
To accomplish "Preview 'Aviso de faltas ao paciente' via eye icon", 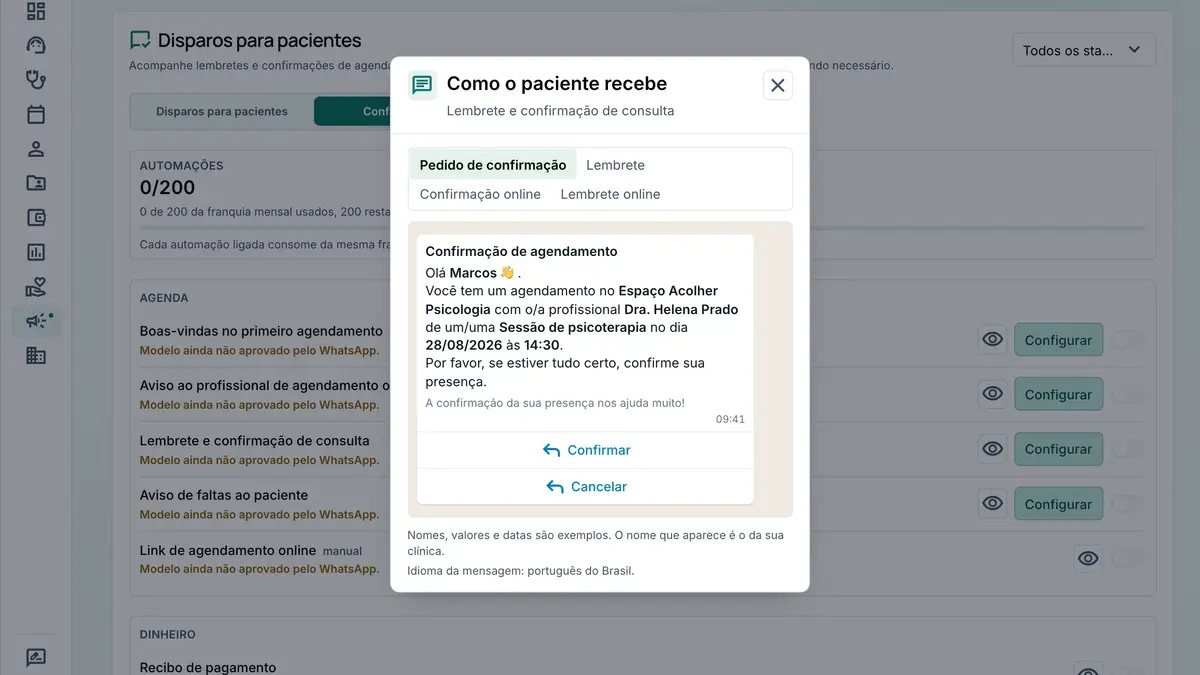I will [992, 504].
